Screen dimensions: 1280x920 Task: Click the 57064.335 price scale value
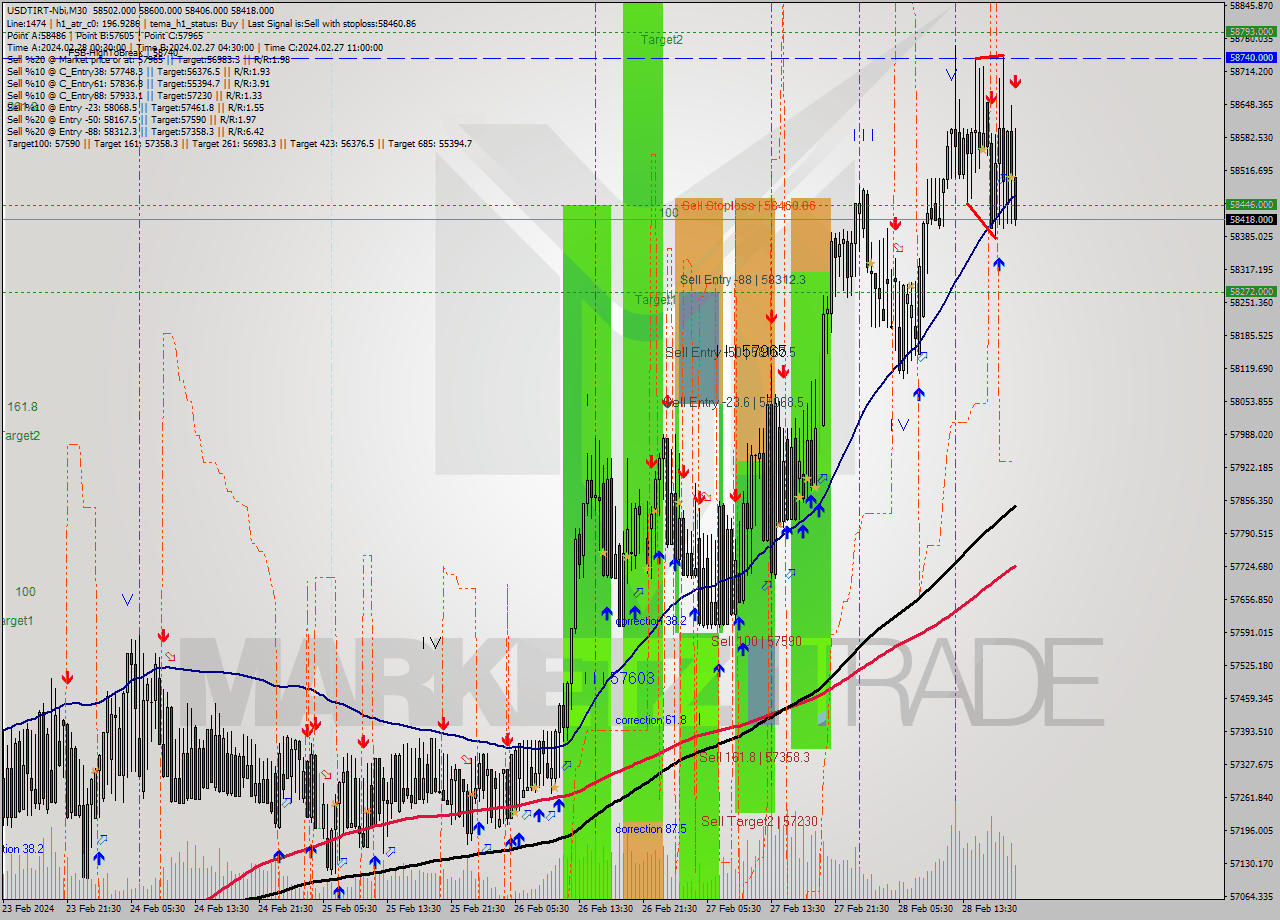pyautogui.click(x=1251, y=896)
